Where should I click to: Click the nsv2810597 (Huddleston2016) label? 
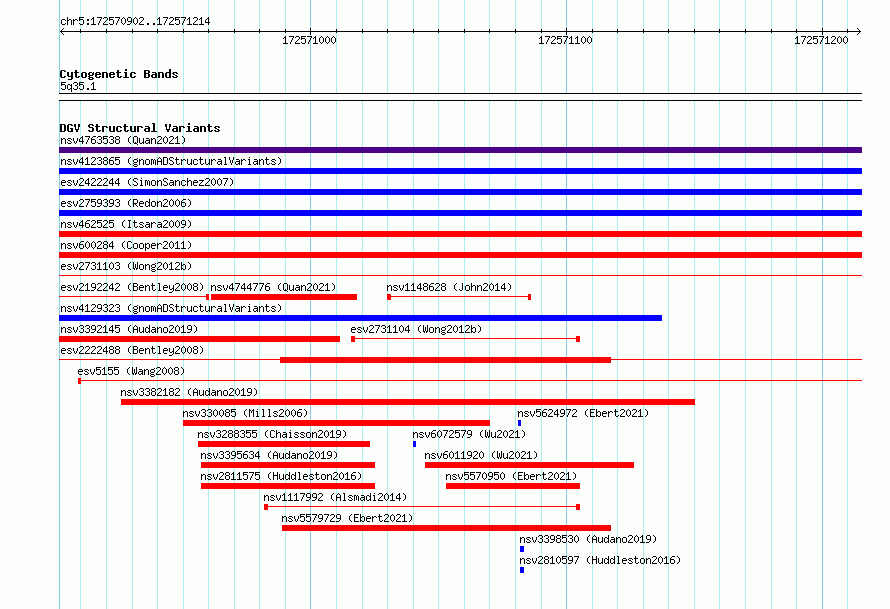[x=600, y=560]
